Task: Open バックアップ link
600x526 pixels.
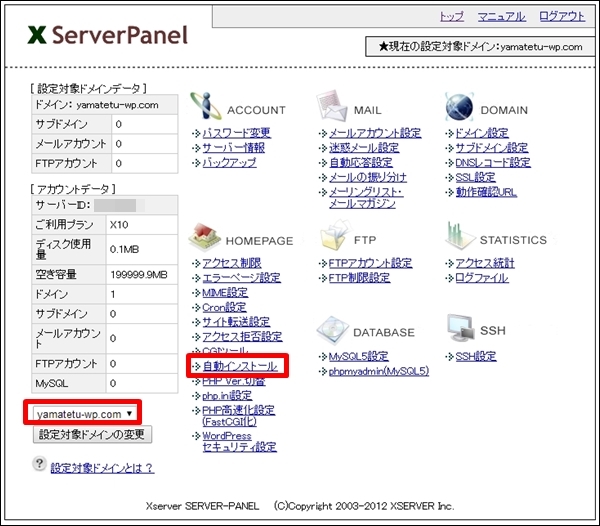Action: coord(229,163)
